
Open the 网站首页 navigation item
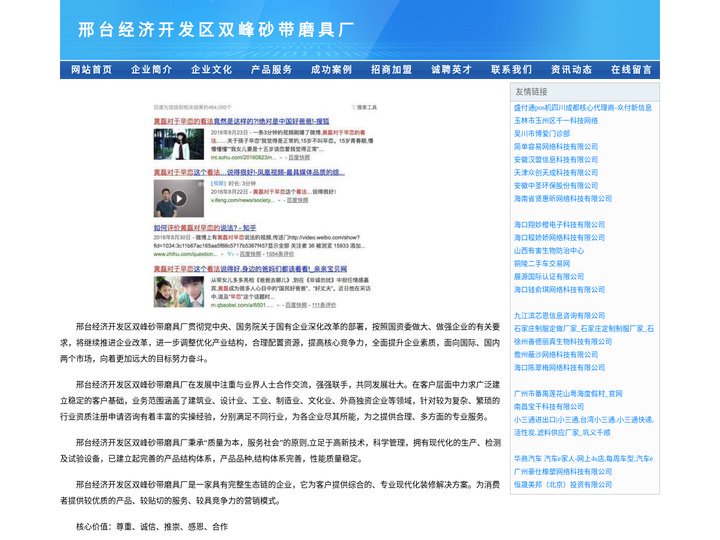pyautogui.click(x=91, y=70)
